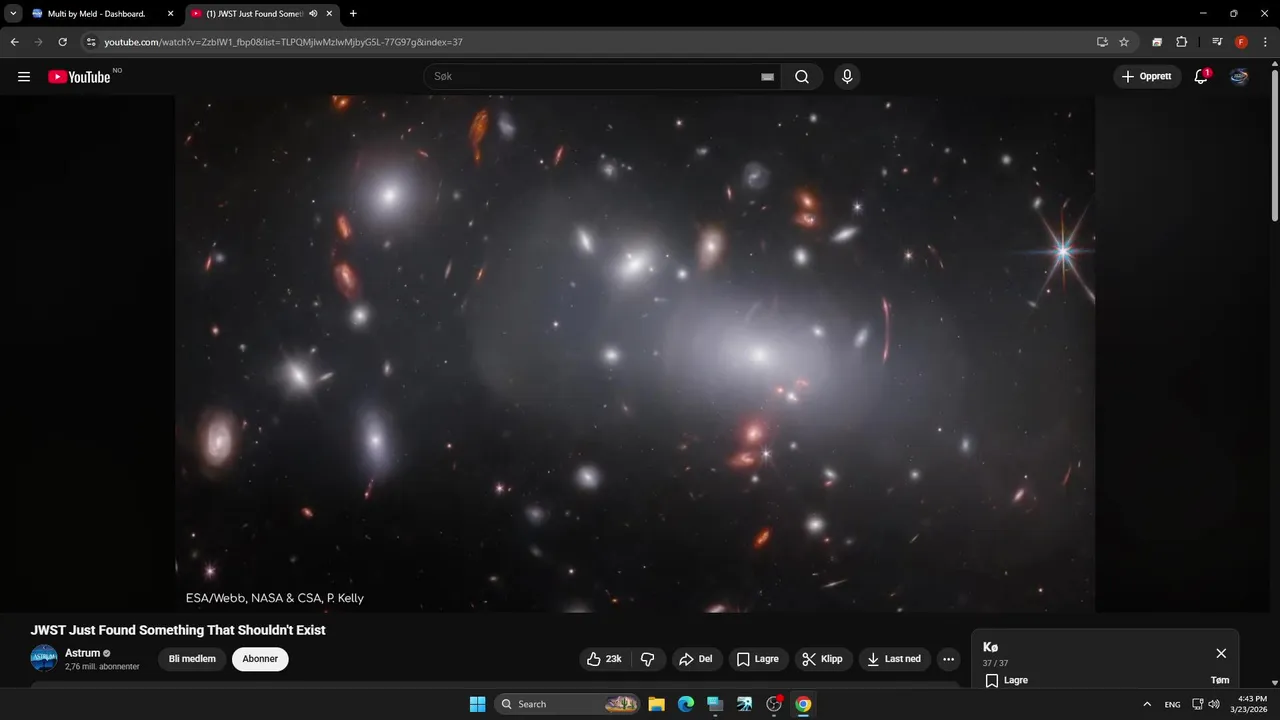1280x720 pixels.
Task: Open Chrome profile F avatar
Action: coord(1241,42)
